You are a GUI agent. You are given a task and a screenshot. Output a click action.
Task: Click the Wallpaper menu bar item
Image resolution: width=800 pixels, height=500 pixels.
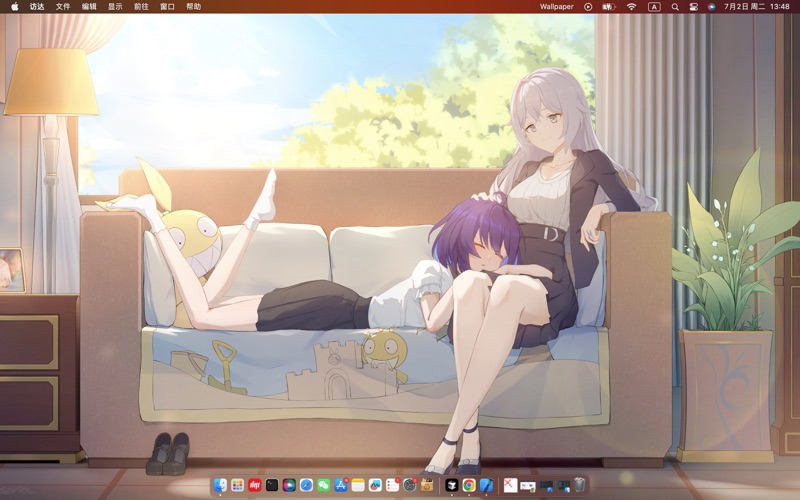click(x=557, y=7)
